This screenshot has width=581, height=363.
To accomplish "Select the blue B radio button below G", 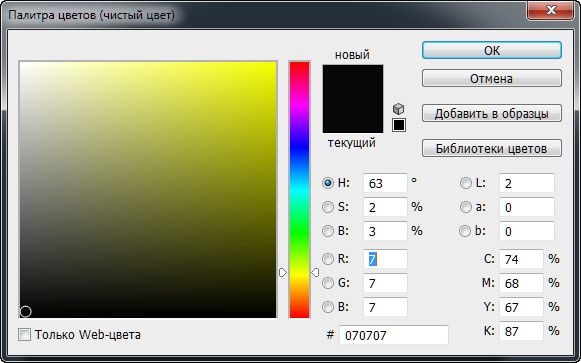I will [x=328, y=307].
